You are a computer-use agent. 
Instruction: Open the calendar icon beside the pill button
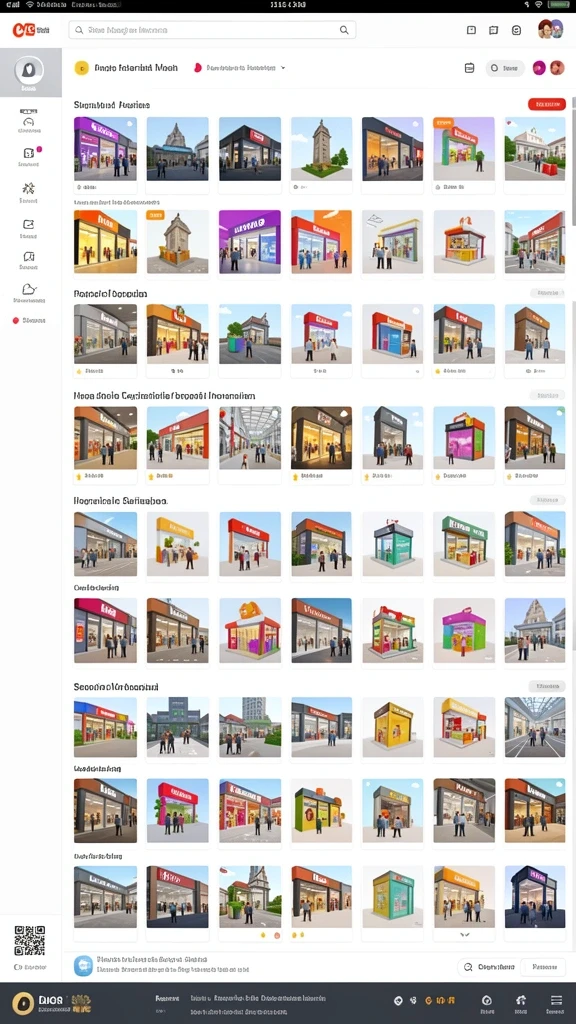click(x=469, y=67)
